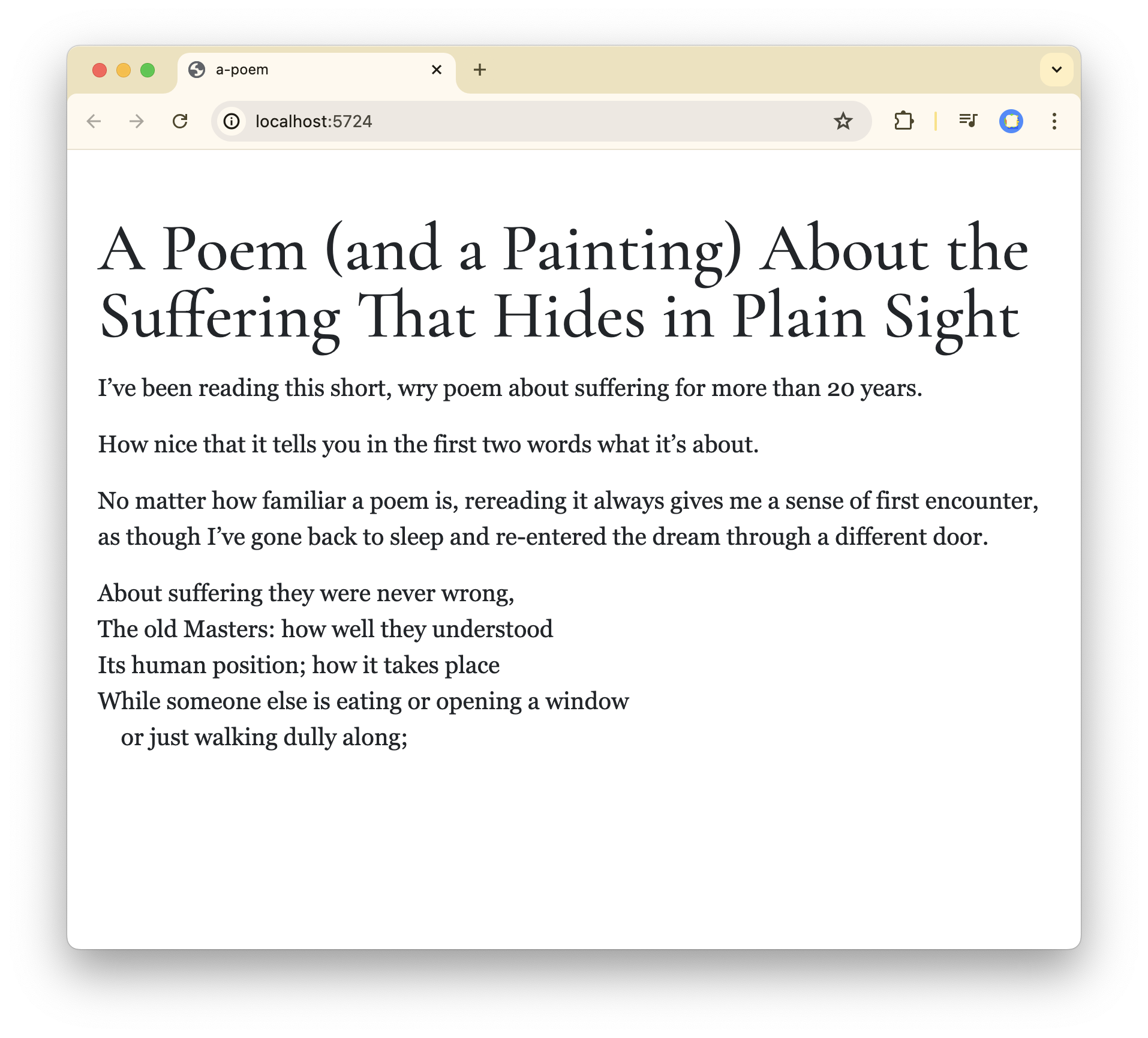
Task: Click the line "About suffering they were never wrong,"
Action: point(306,593)
